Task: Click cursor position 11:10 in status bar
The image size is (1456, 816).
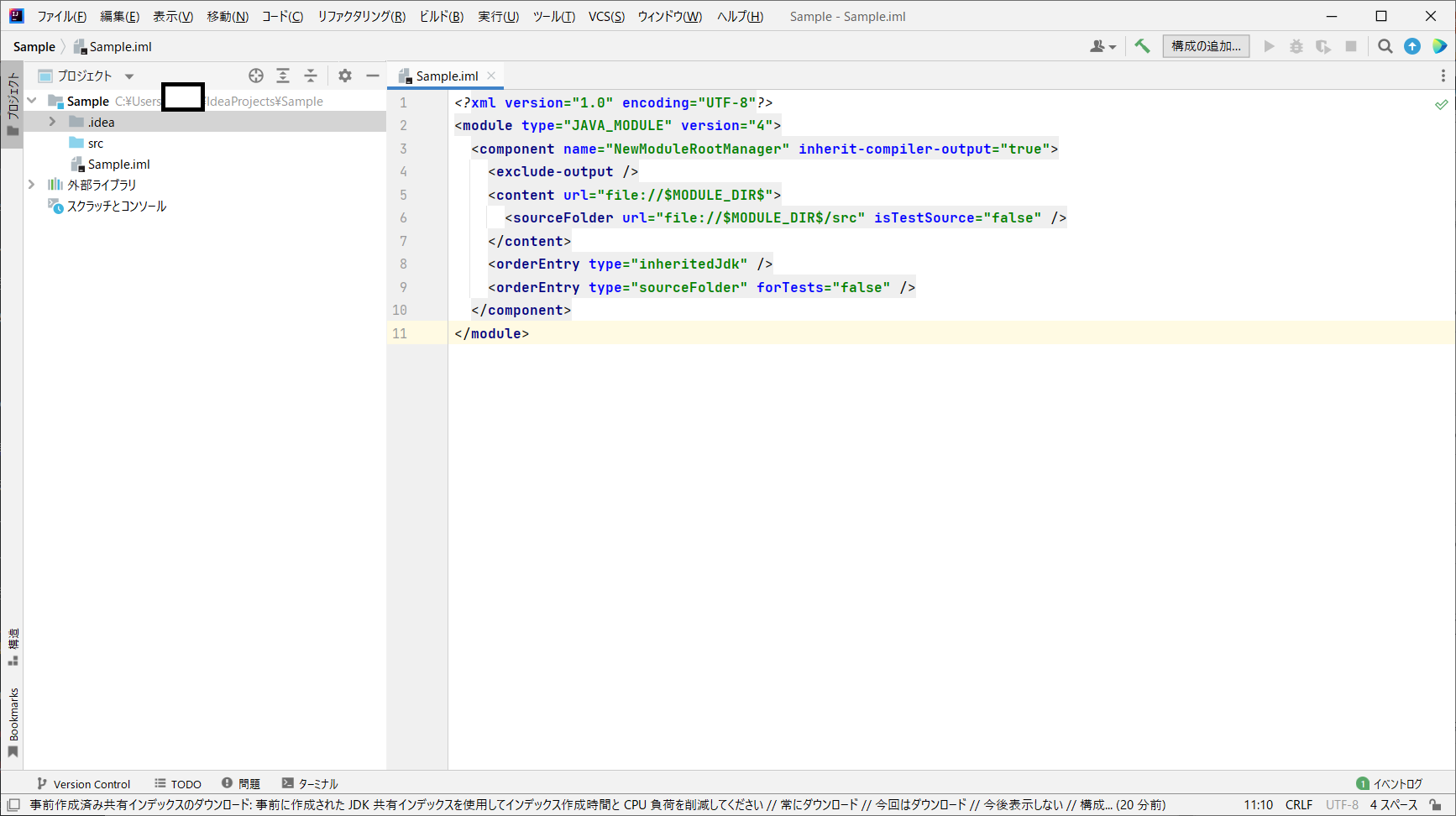Action: (1258, 804)
